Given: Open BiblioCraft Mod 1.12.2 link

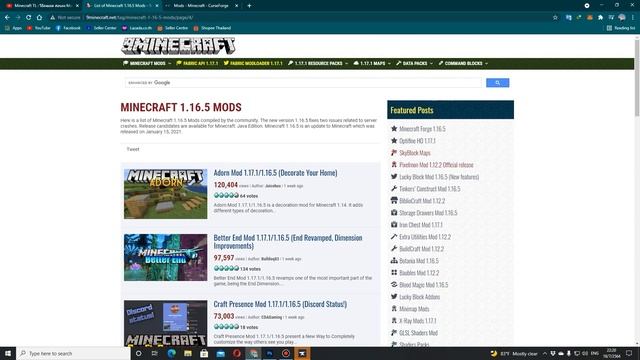Looking at the screenshot, I should [422, 201].
